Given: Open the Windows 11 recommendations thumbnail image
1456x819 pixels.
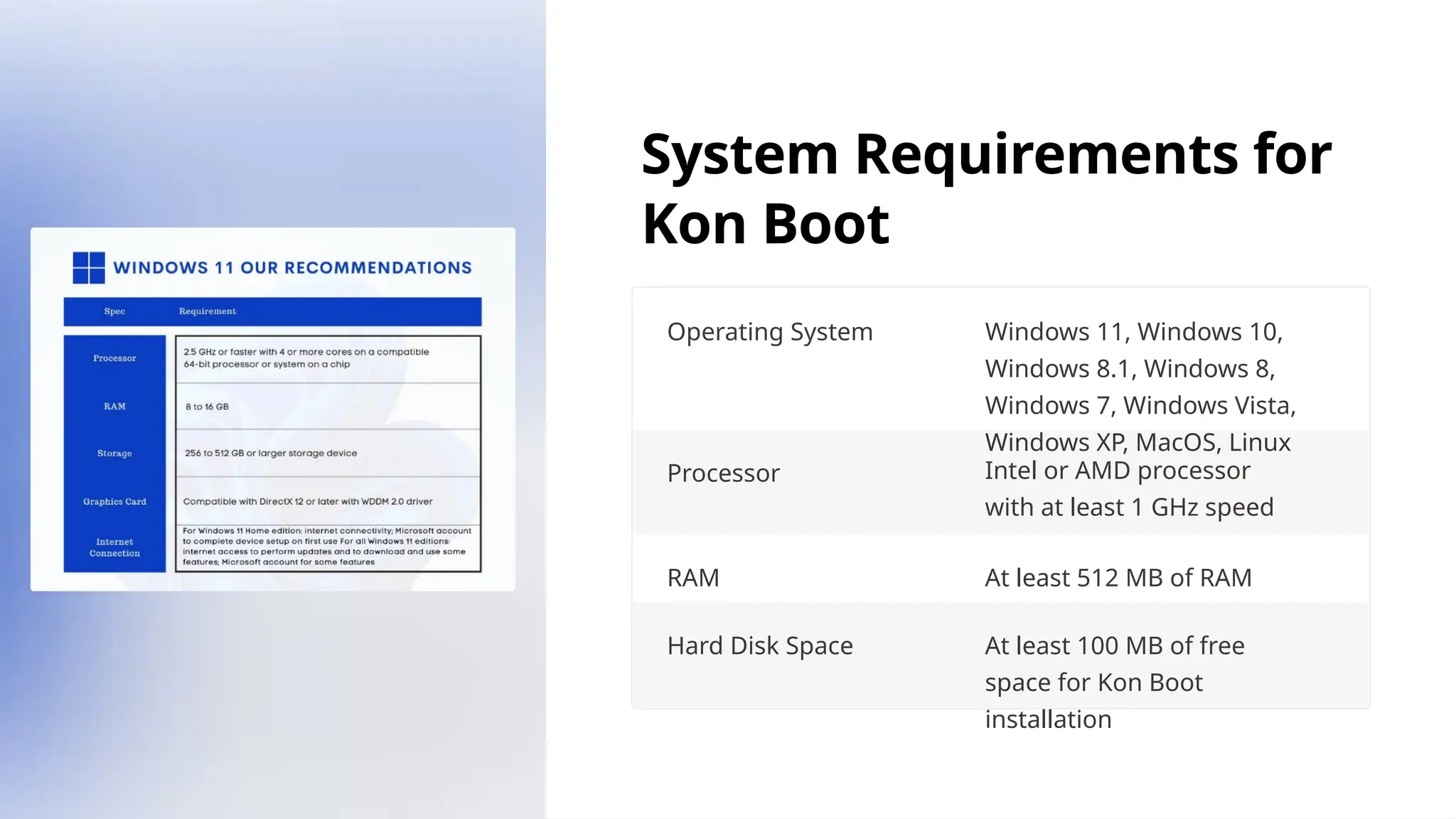Looking at the screenshot, I should coord(273,409).
